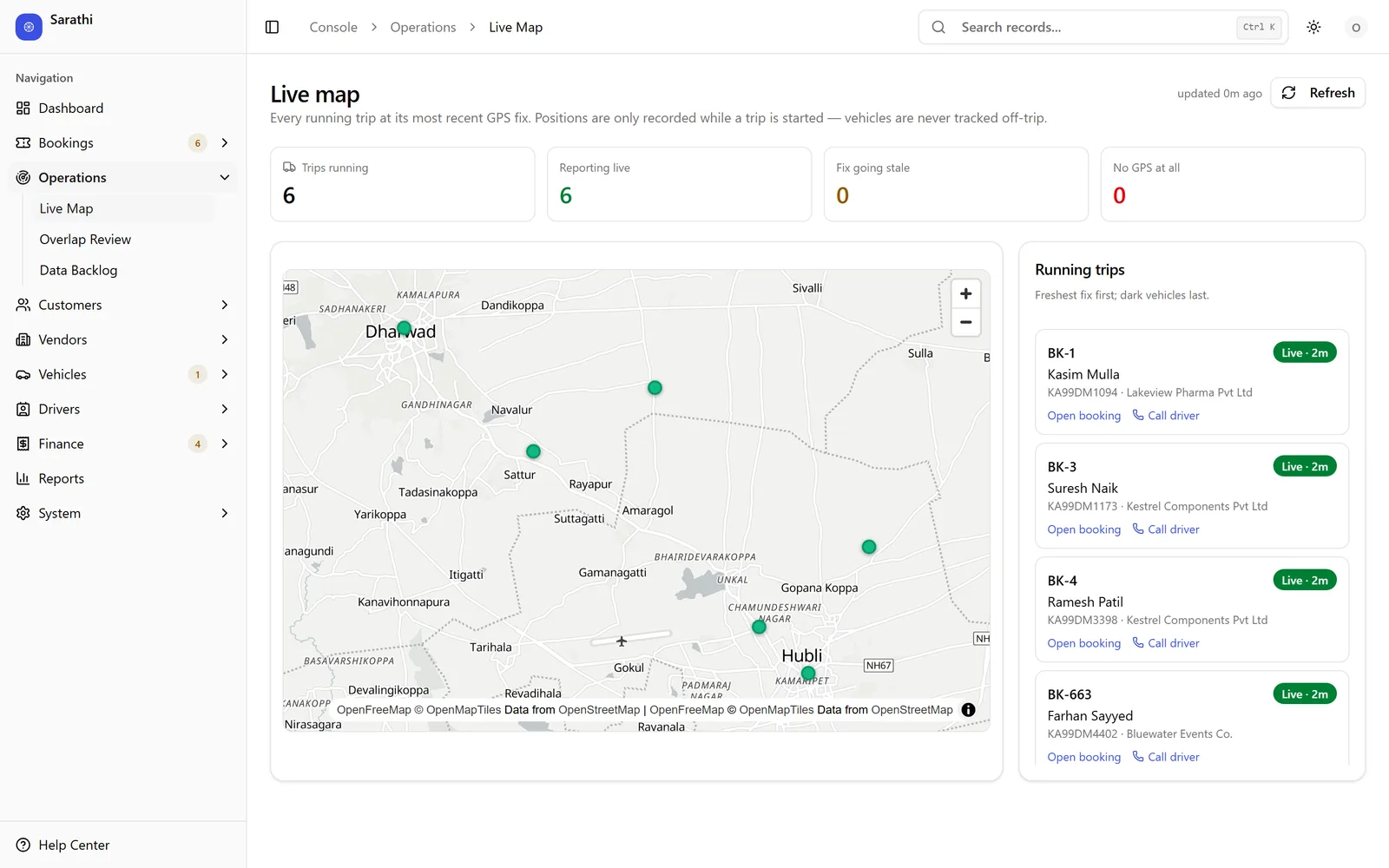The image size is (1389, 868).
Task: Click the Reporting live stat card
Action: (679, 184)
